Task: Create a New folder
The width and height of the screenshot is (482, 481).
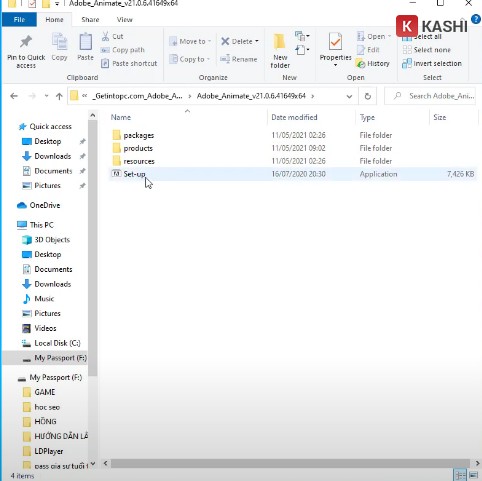Action: pos(280,51)
